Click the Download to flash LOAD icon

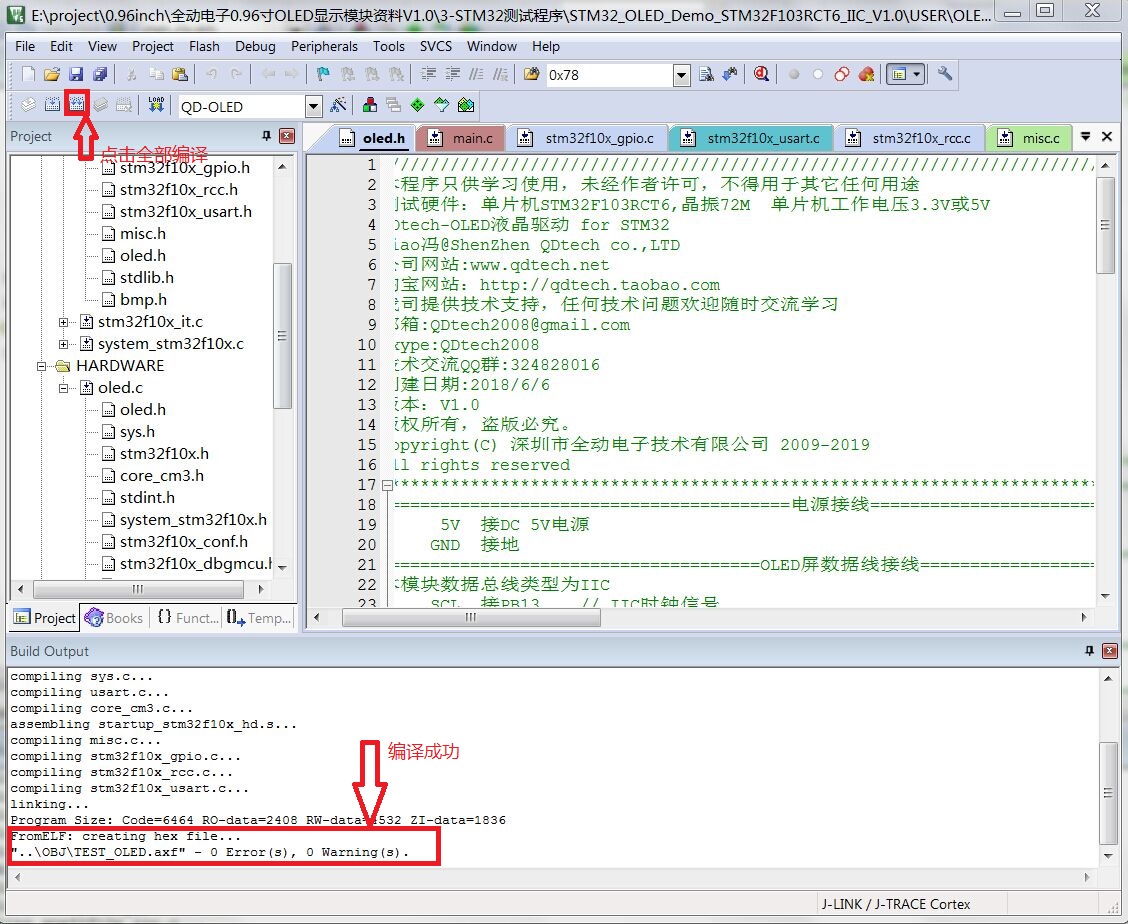(156, 105)
